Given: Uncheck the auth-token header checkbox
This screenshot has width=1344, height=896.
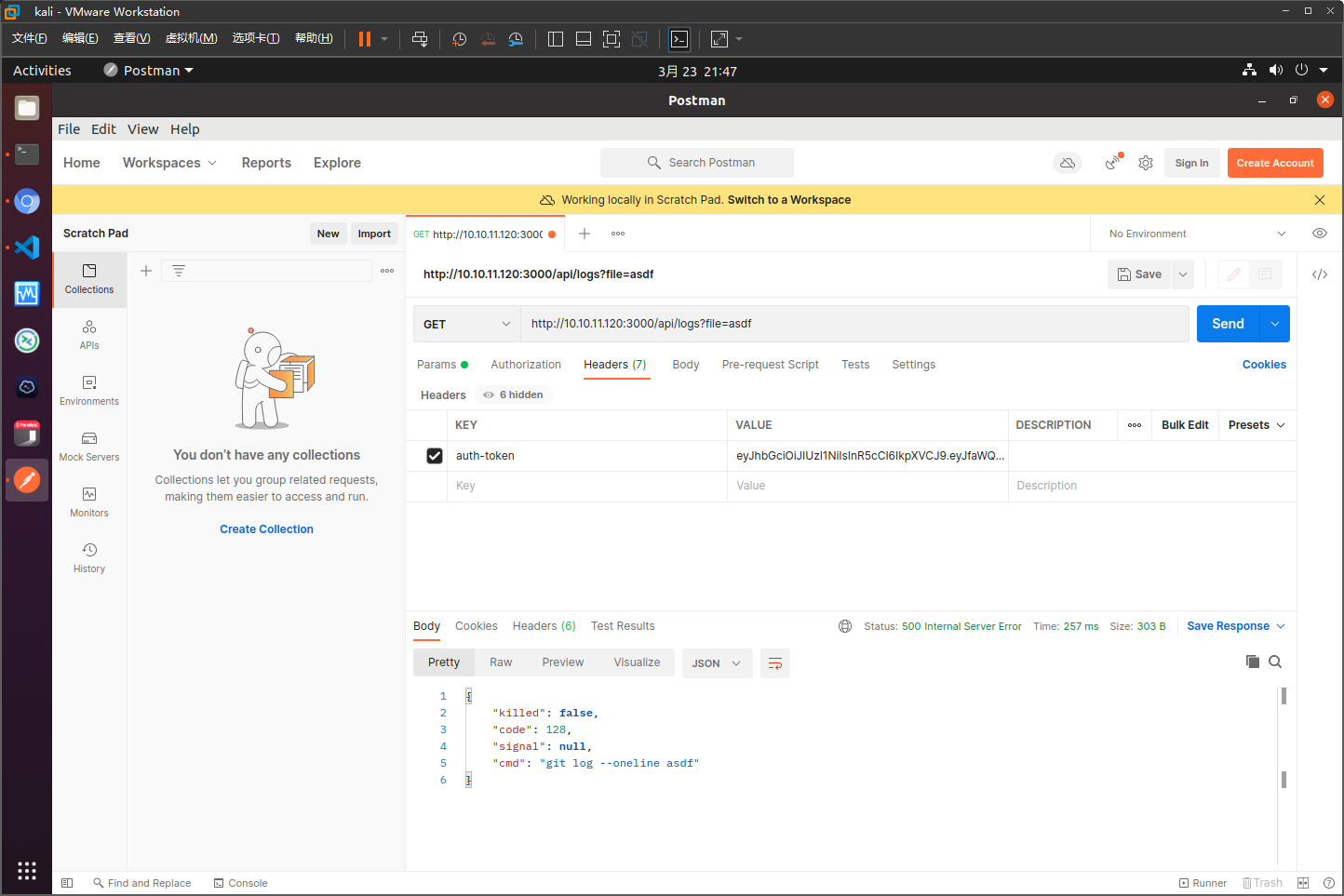Looking at the screenshot, I should point(435,456).
